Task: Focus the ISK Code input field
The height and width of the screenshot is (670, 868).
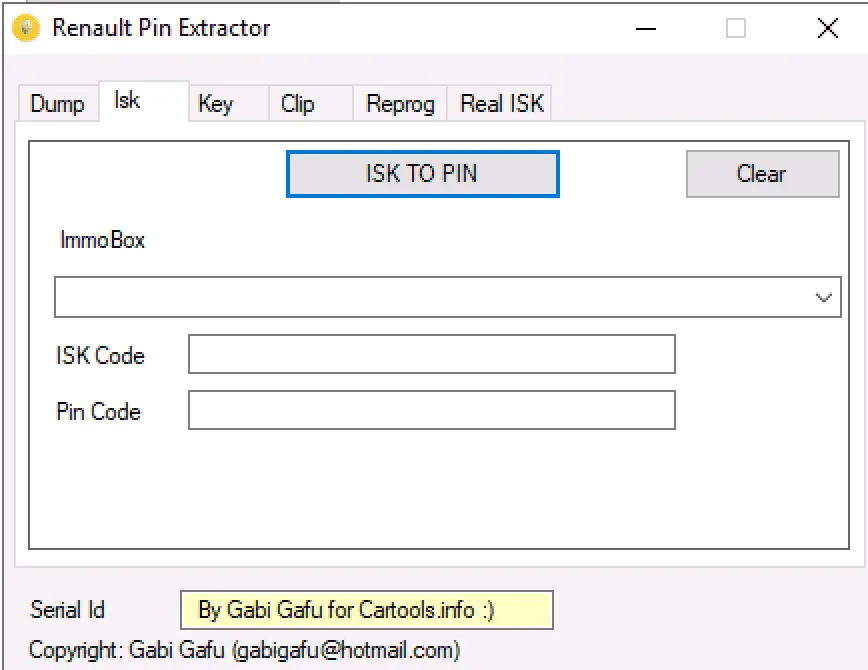Action: click(432, 354)
